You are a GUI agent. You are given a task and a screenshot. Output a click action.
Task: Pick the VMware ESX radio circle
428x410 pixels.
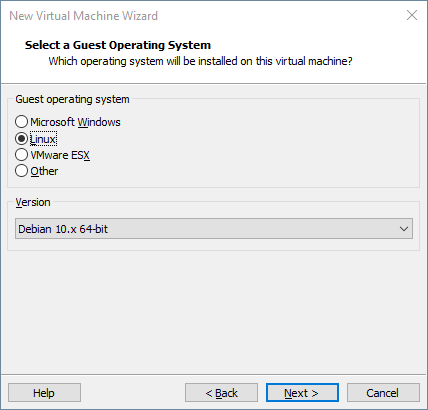21,155
